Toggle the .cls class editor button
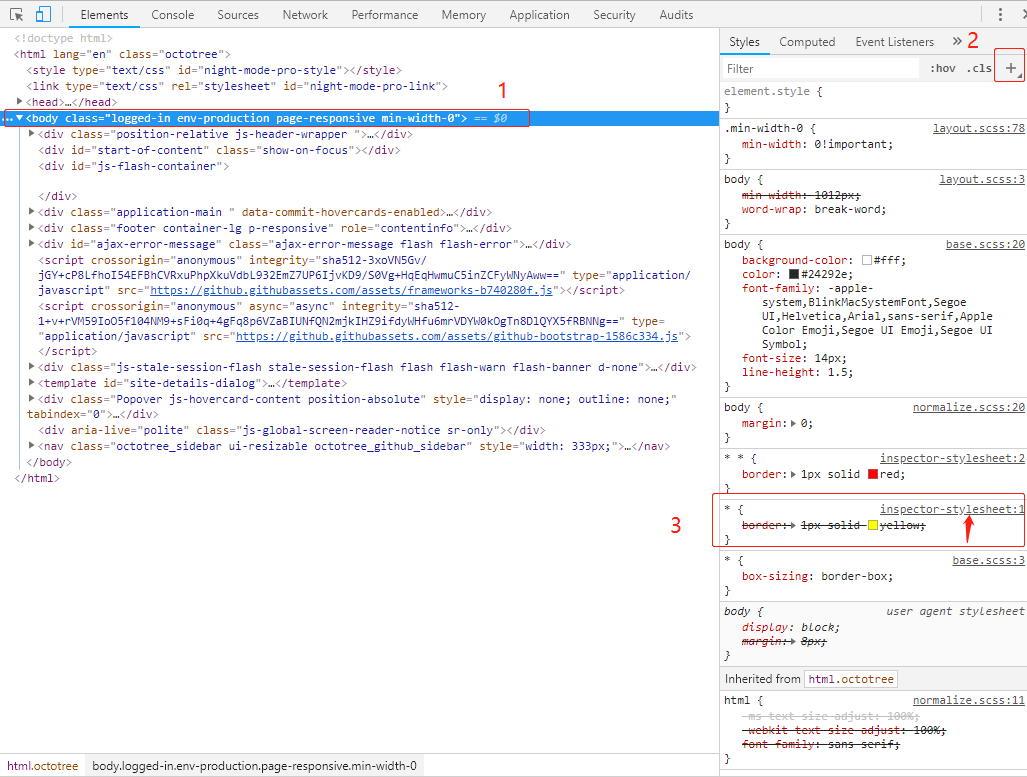Viewport: 1027px width, 777px height. tap(979, 68)
